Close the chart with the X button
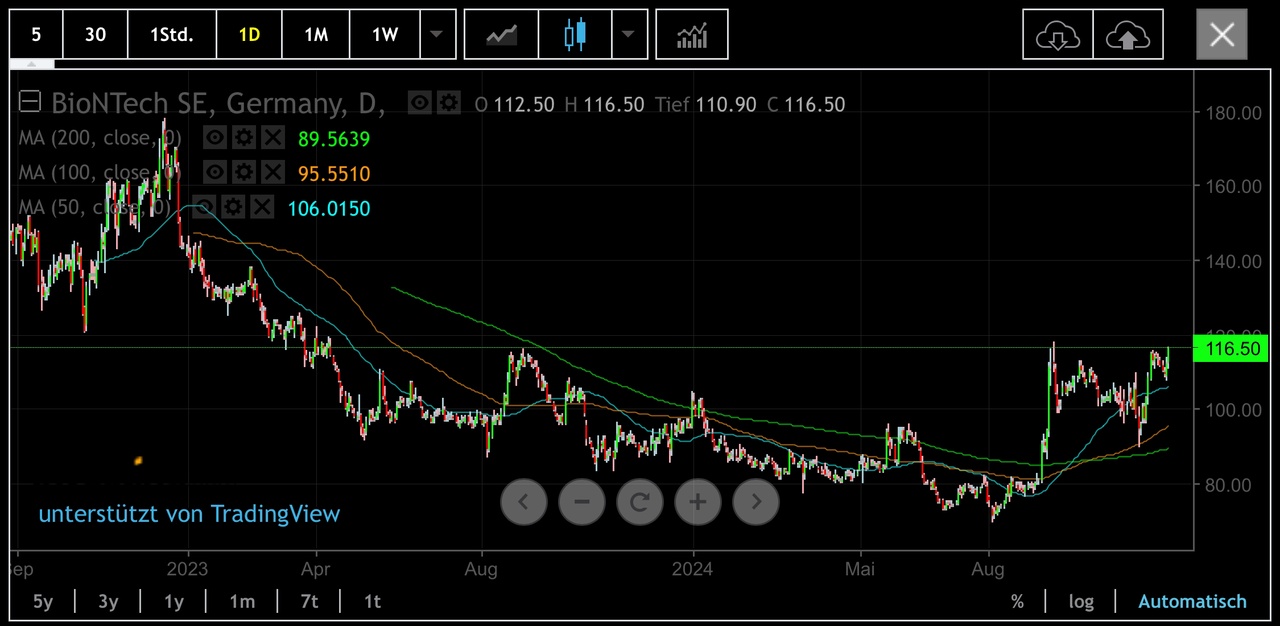Screen dimensions: 1280x626 click(x=1222, y=35)
